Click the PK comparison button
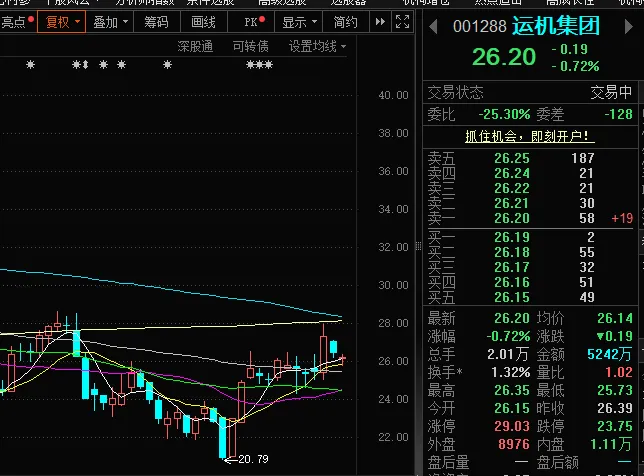 pos(251,22)
